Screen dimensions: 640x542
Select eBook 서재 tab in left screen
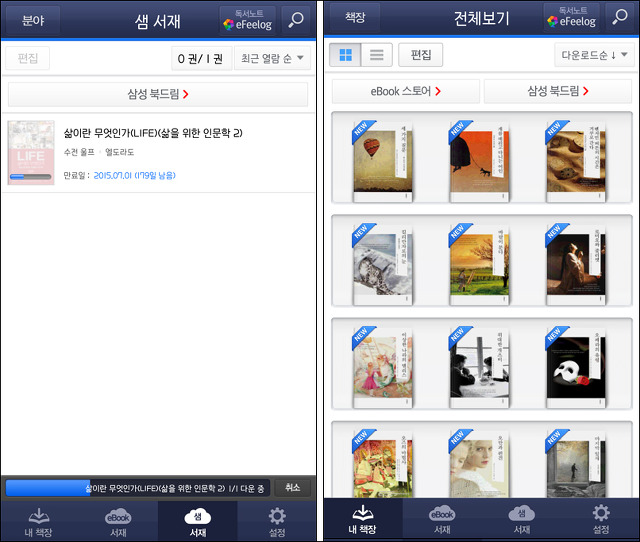118,522
